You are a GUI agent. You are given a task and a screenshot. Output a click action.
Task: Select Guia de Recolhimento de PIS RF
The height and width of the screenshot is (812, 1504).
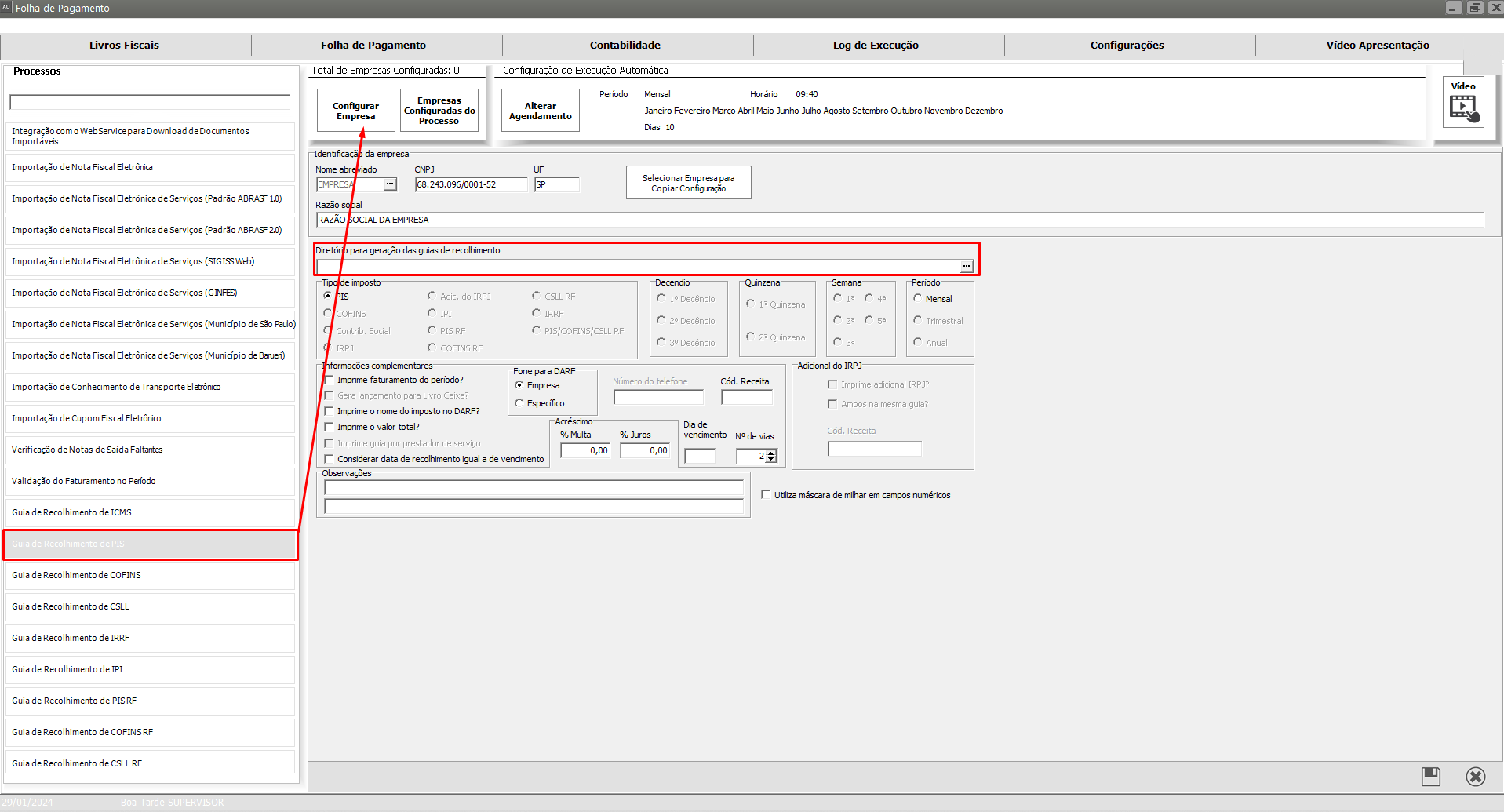click(x=150, y=701)
